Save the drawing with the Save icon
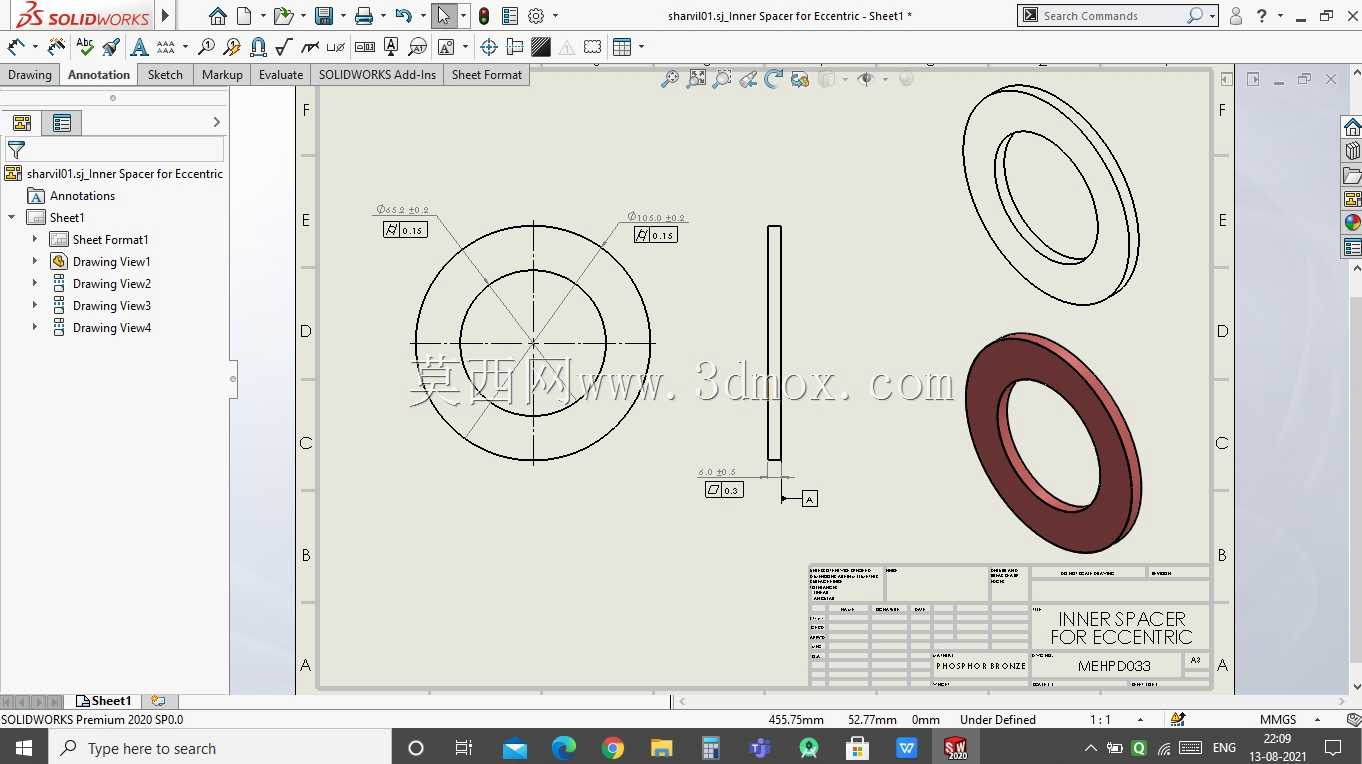This screenshot has width=1362, height=764. tap(324, 16)
